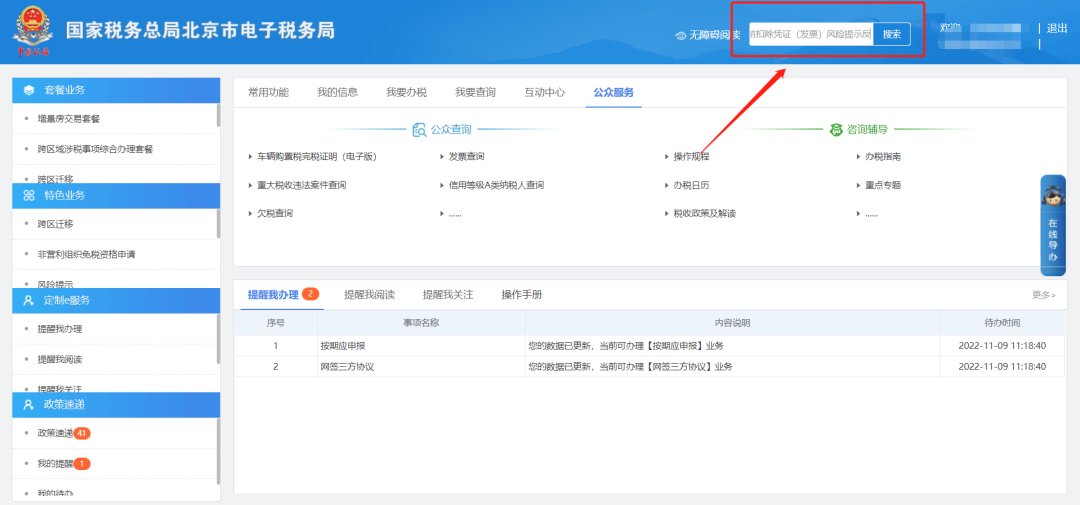Collapse the 定制e服务 sidebar section

(x=116, y=300)
